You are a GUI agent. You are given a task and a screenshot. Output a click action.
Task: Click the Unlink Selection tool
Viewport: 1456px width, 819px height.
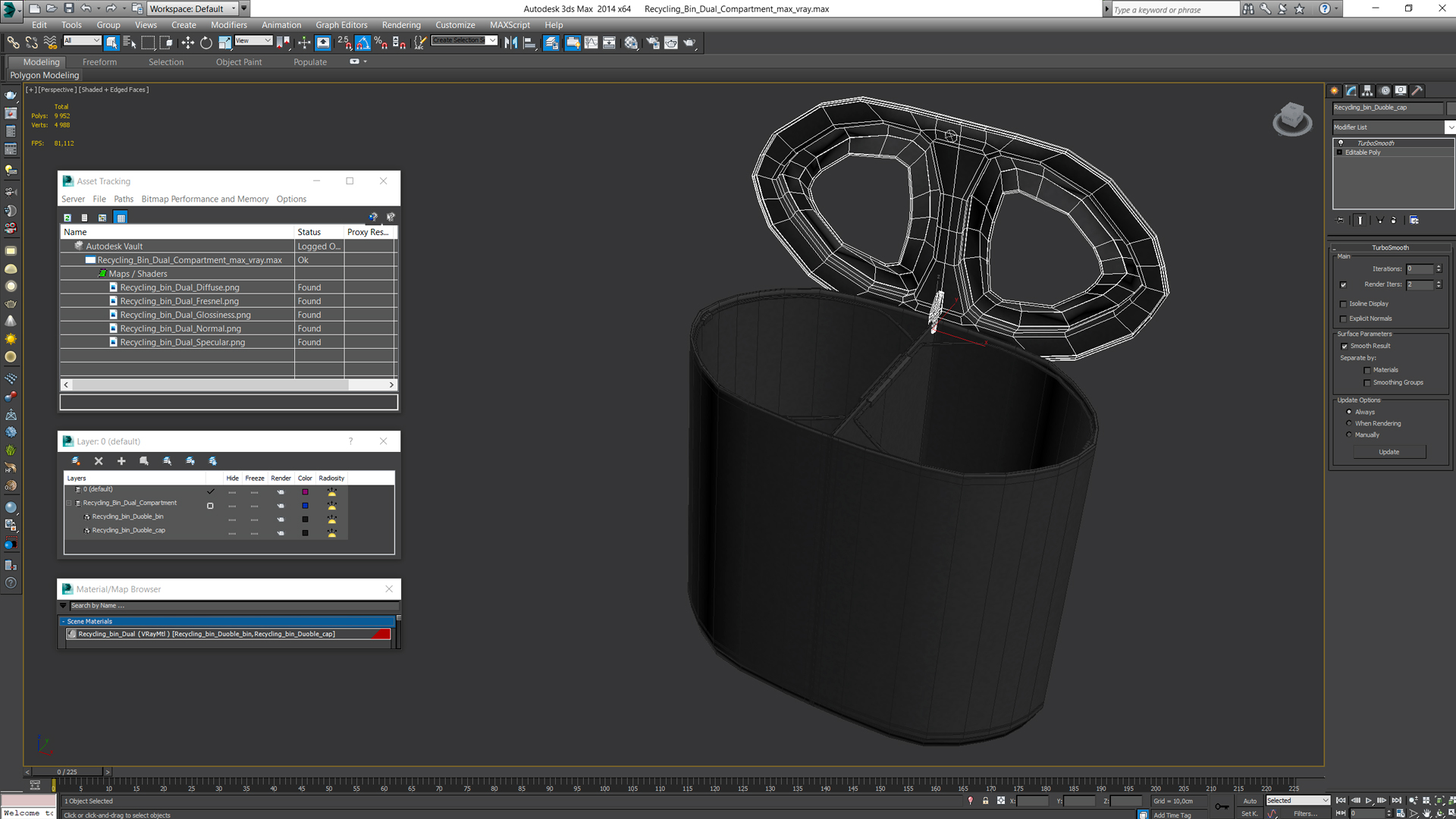(32, 42)
